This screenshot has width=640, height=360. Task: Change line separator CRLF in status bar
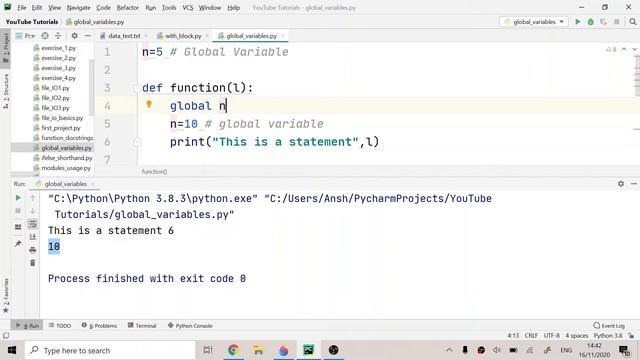tap(531, 336)
